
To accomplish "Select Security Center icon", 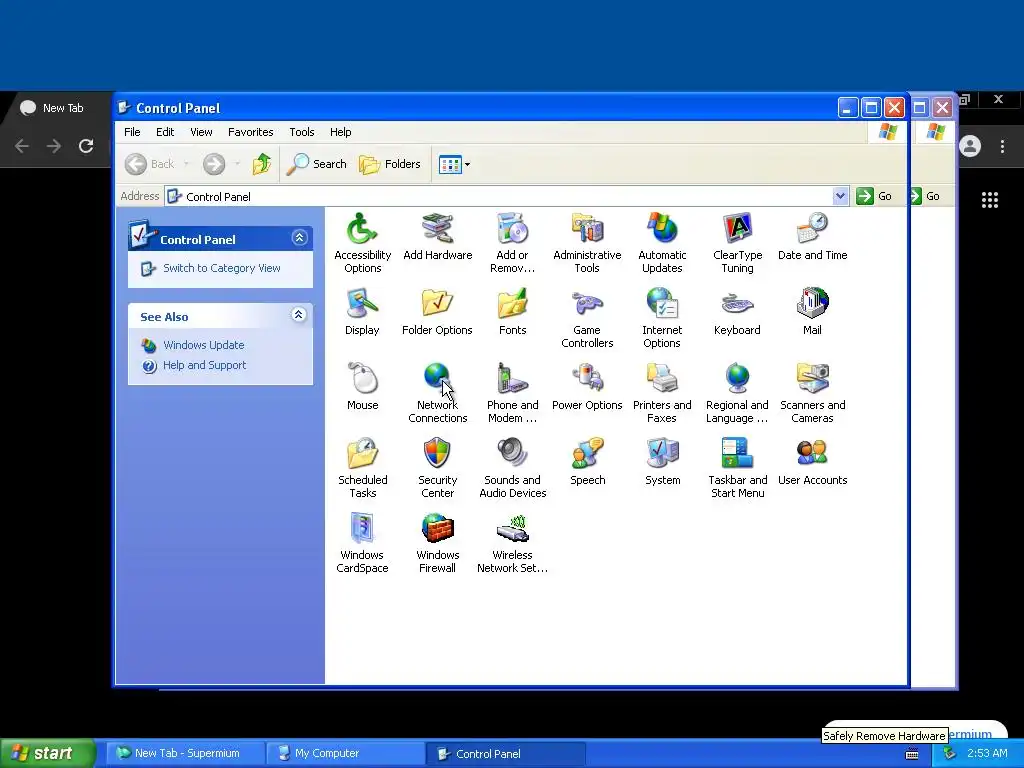I will [x=438, y=468].
